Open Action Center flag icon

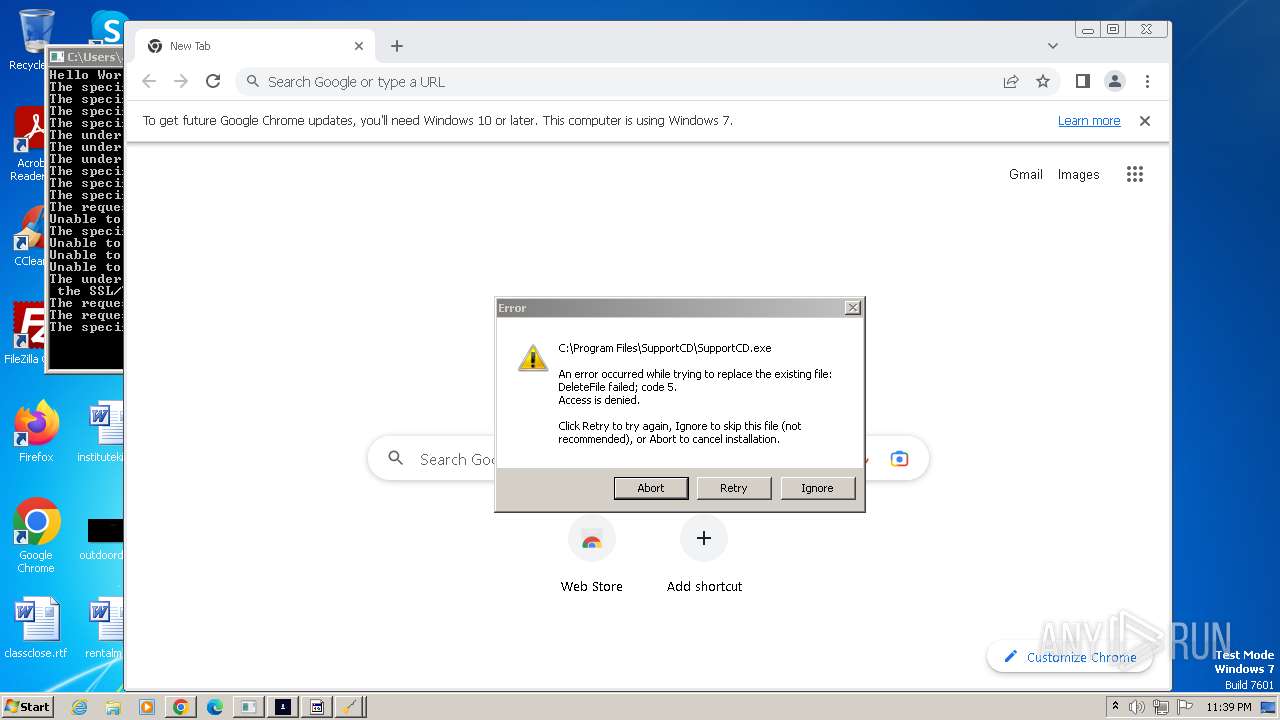pyautogui.click(x=1185, y=707)
